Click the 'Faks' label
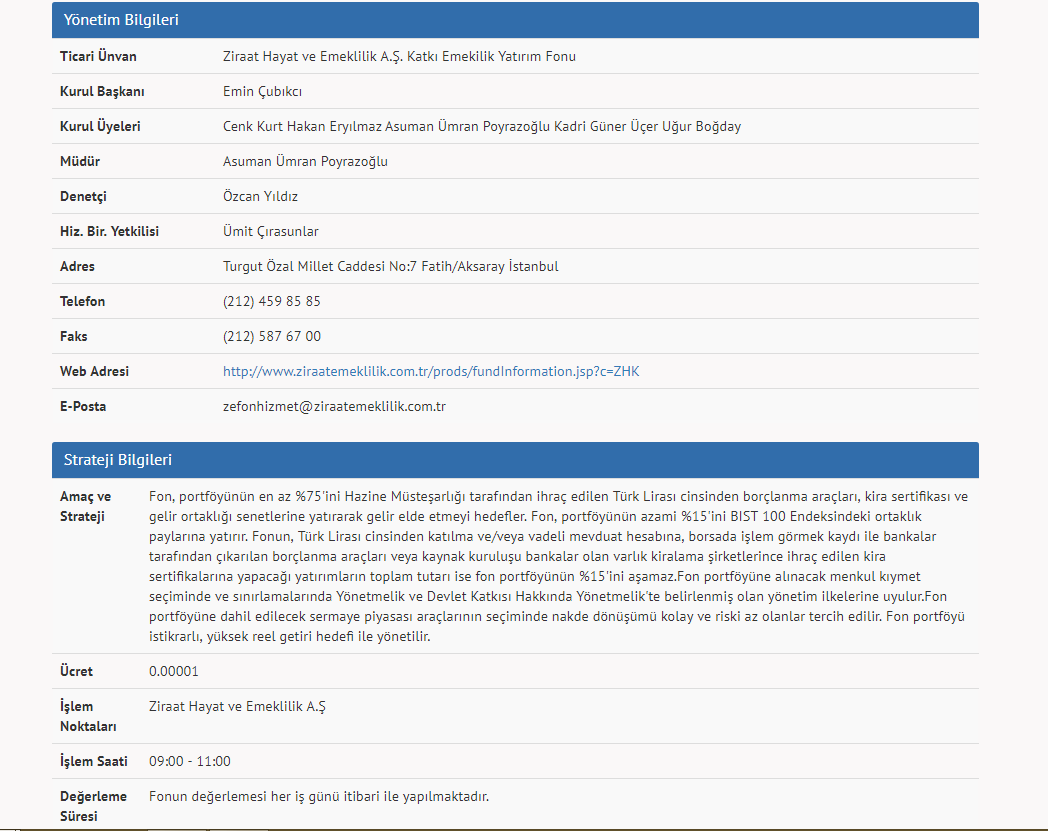1048x831 pixels. (x=74, y=336)
